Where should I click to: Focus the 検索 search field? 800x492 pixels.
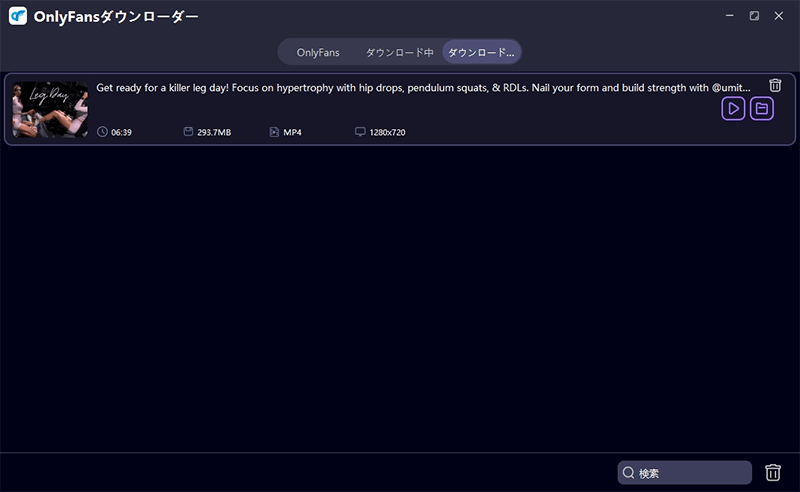pyautogui.click(x=692, y=473)
